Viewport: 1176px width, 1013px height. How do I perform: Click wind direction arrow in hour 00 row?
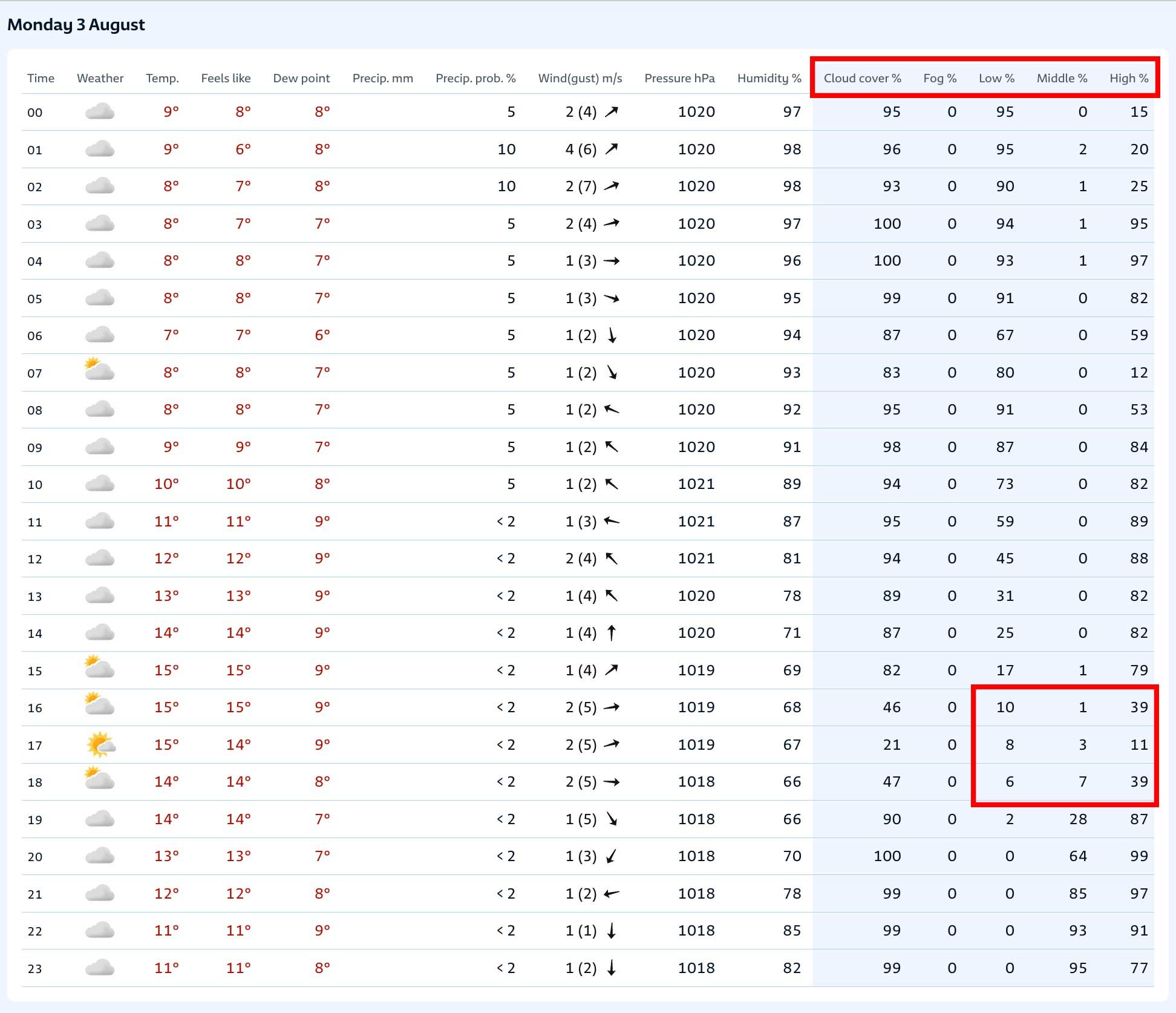tap(612, 112)
